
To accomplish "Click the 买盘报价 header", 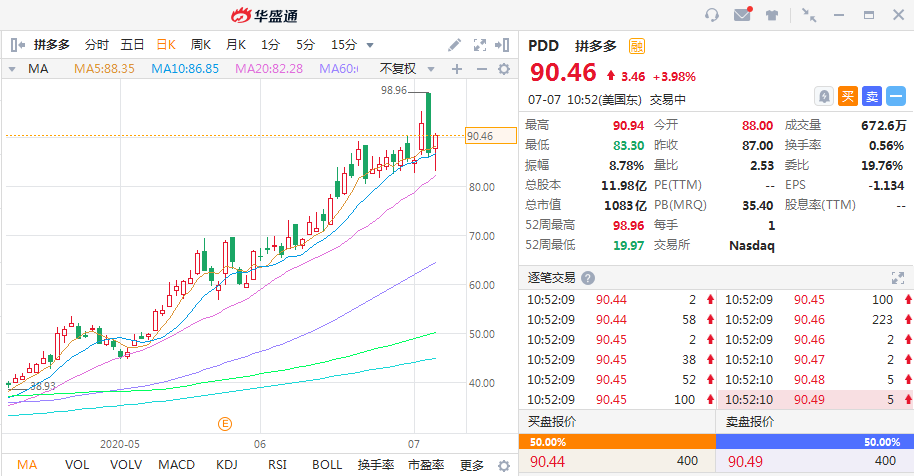I will tap(552, 422).
